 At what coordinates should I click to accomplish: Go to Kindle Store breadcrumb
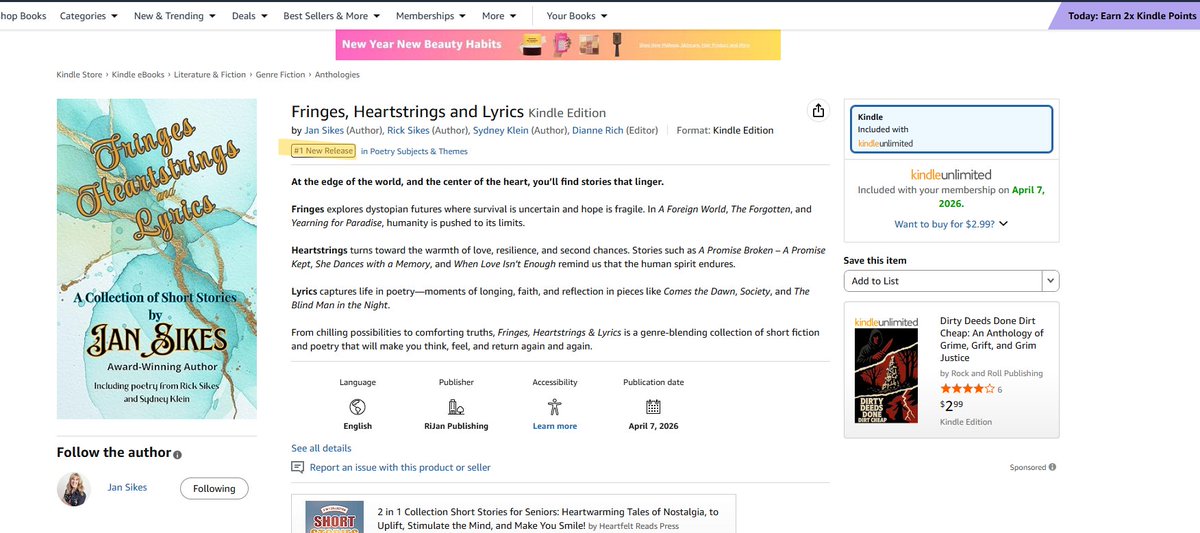(80, 74)
